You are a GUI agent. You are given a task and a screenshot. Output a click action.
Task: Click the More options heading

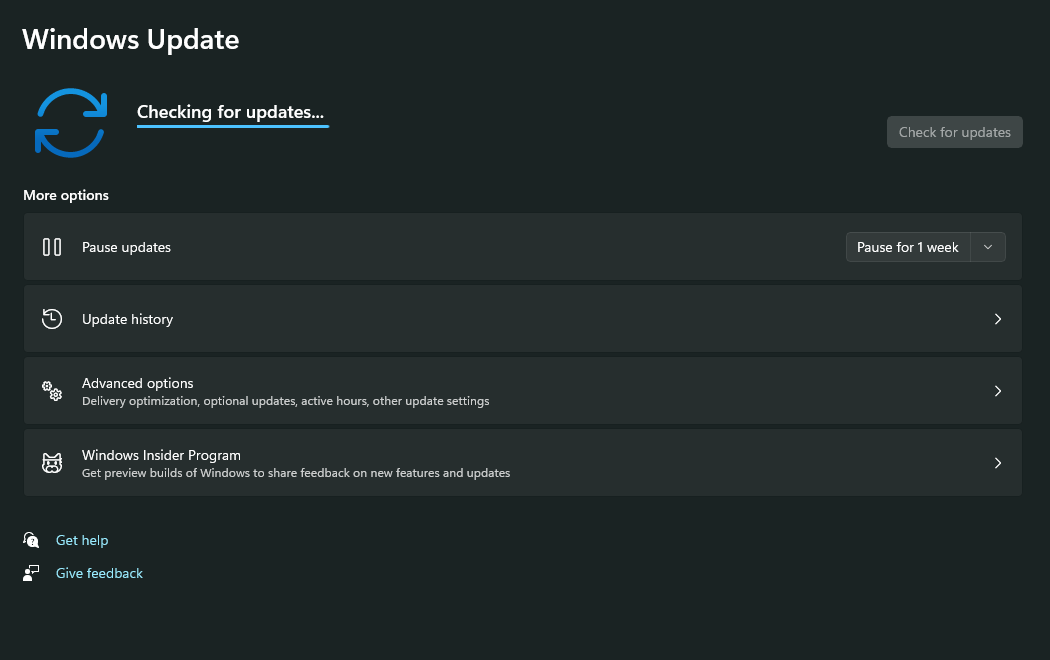[x=66, y=195]
